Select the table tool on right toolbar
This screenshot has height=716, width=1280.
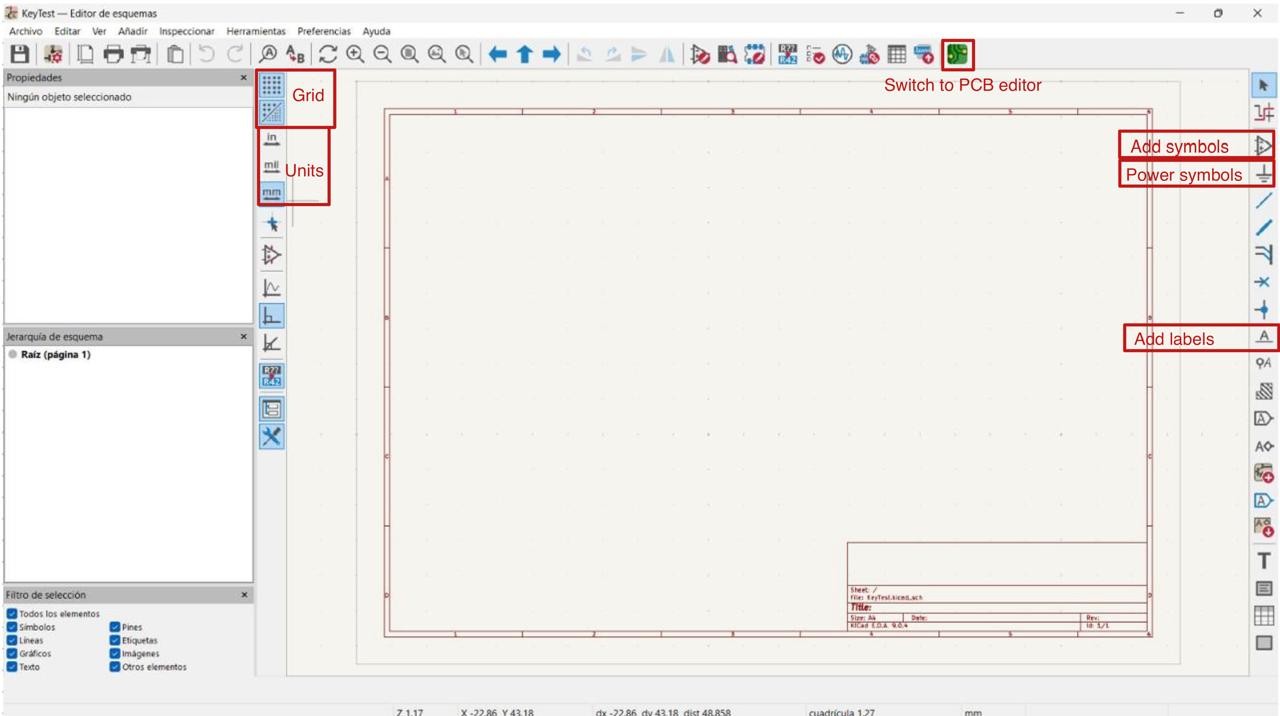(x=1264, y=616)
